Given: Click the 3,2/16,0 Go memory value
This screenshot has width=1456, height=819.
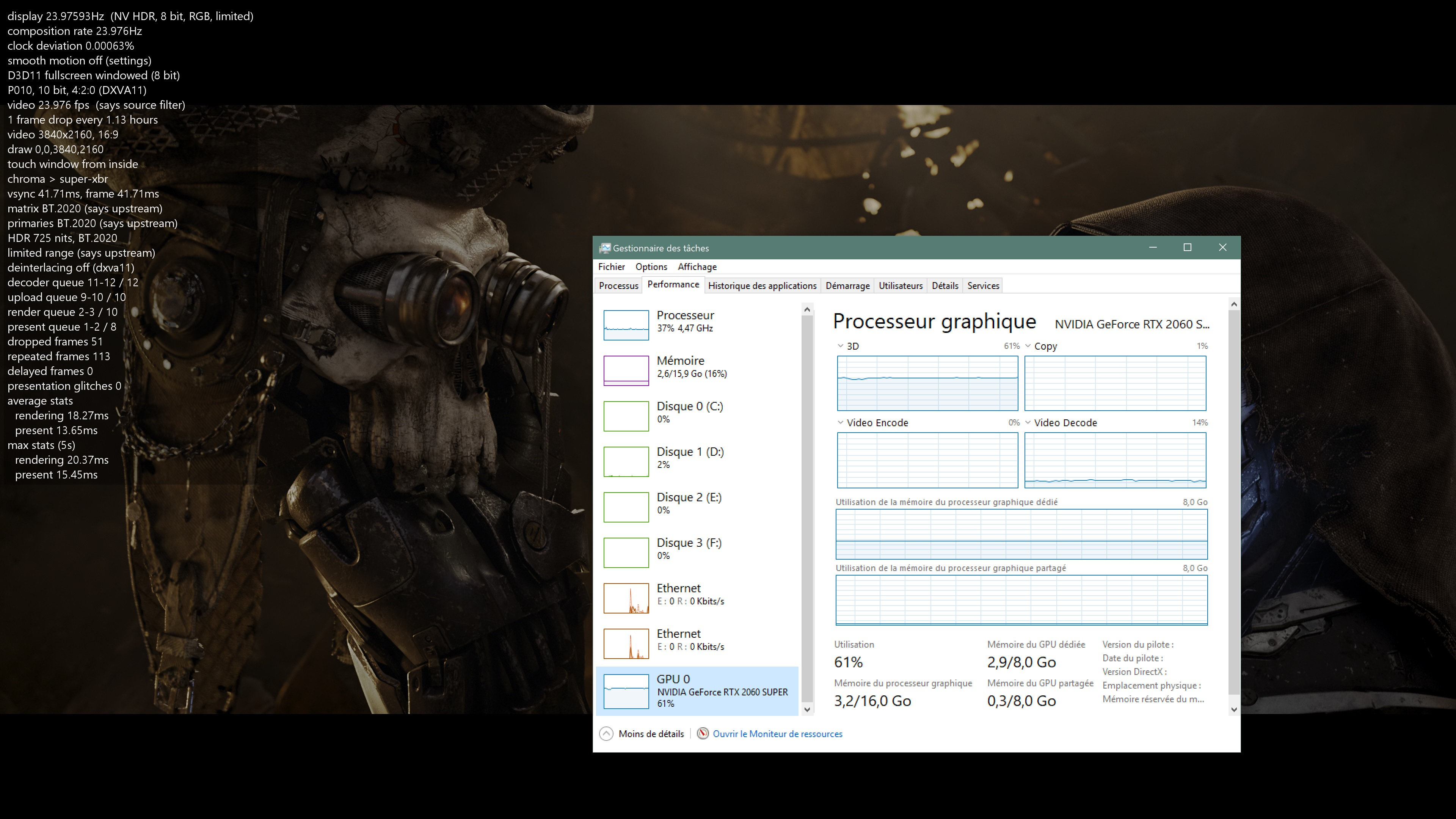Looking at the screenshot, I should (872, 701).
